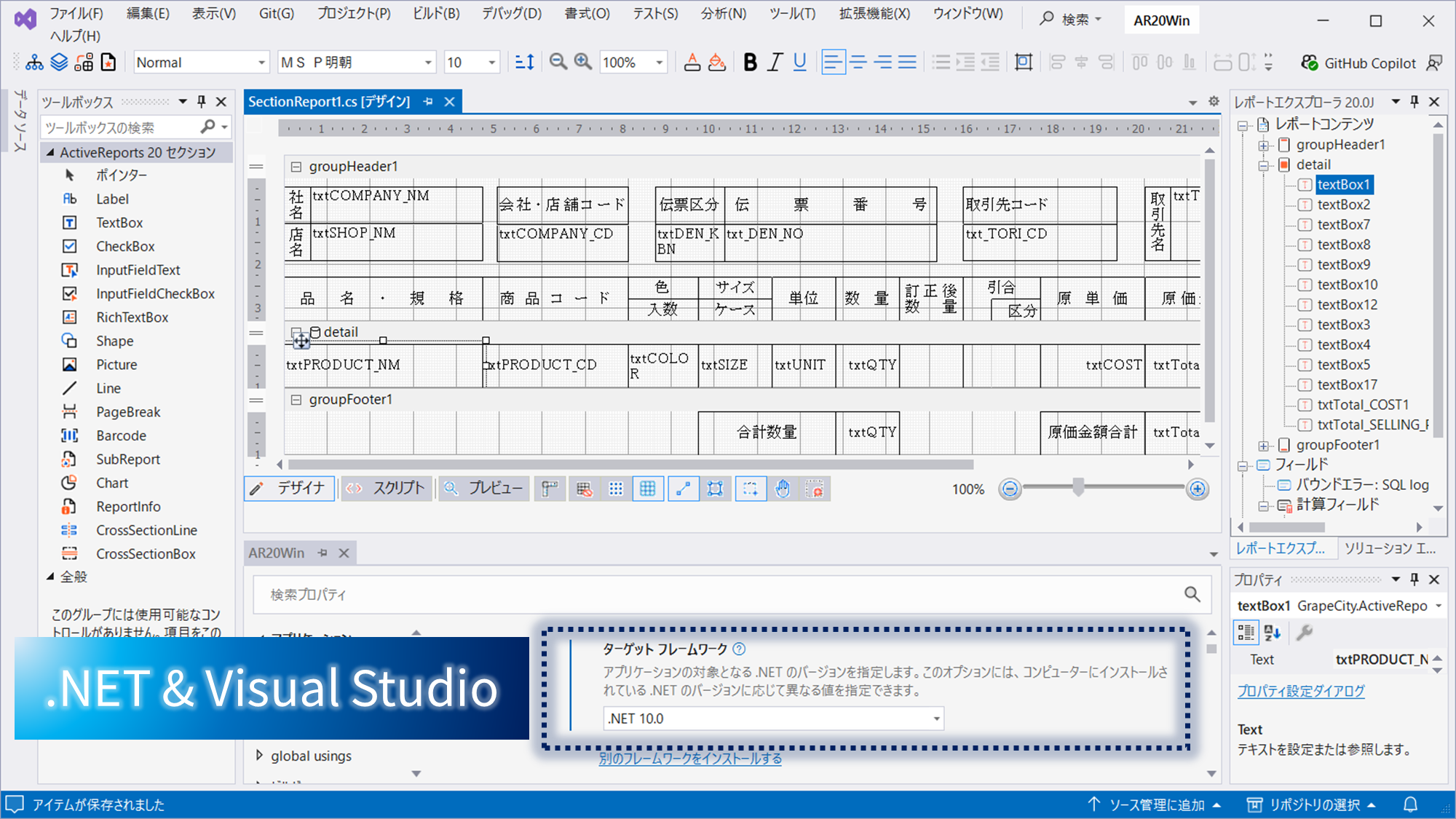
Task: Click the pan hand tool icon
Action: [783, 489]
